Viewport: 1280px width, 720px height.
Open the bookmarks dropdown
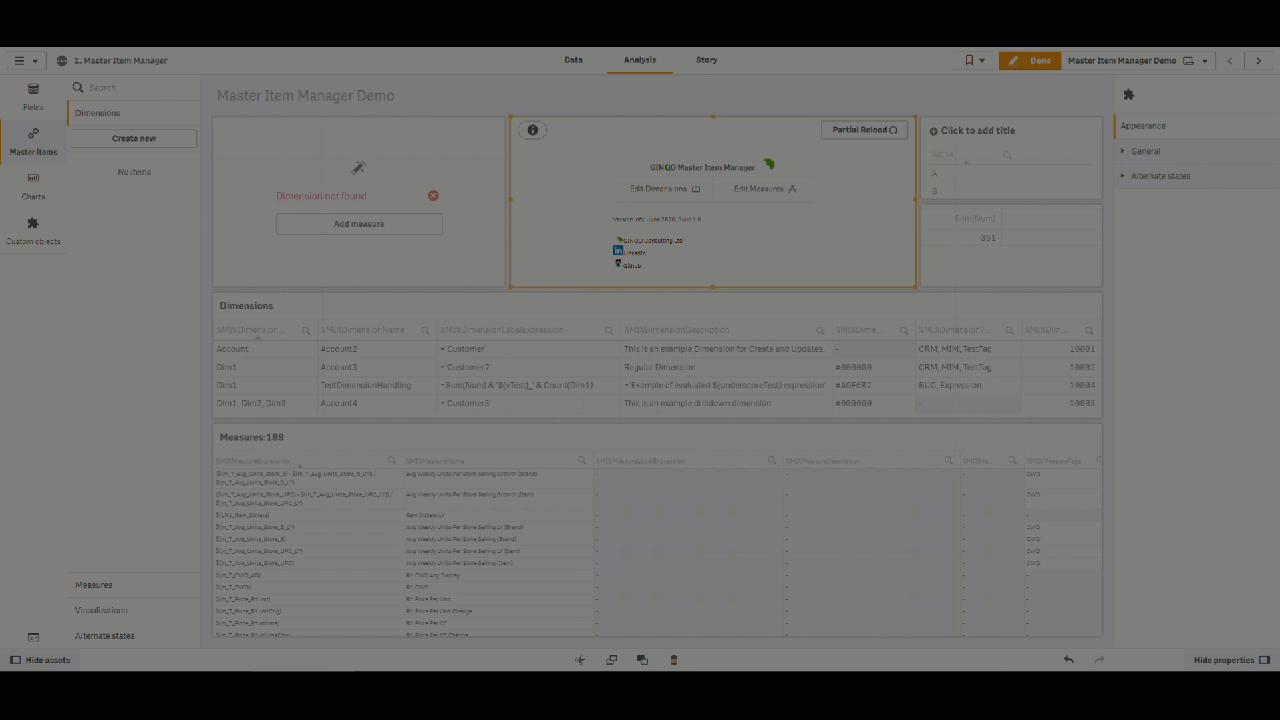coord(975,61)
